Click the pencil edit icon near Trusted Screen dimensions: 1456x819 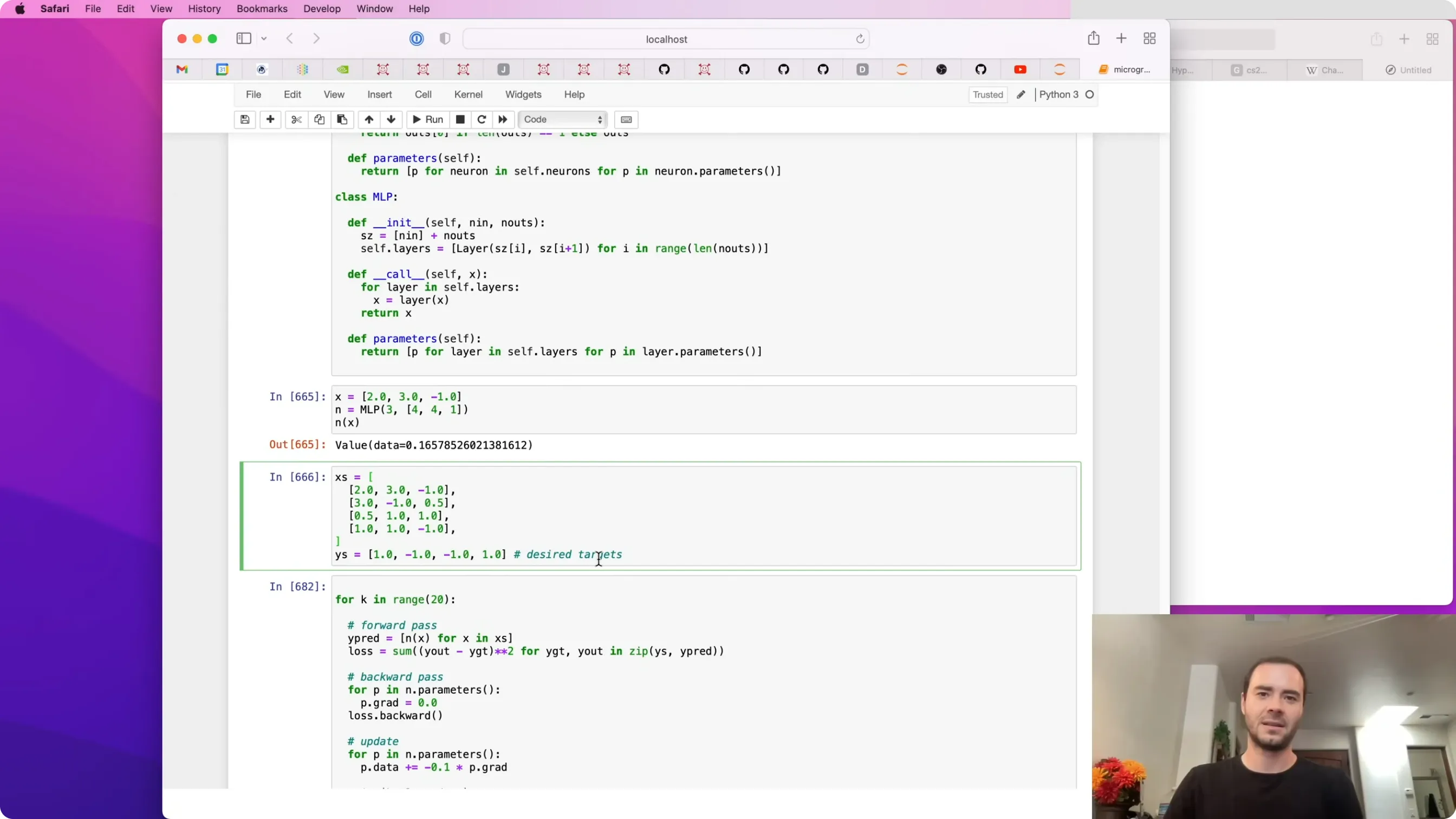(x=1021, y=94)
